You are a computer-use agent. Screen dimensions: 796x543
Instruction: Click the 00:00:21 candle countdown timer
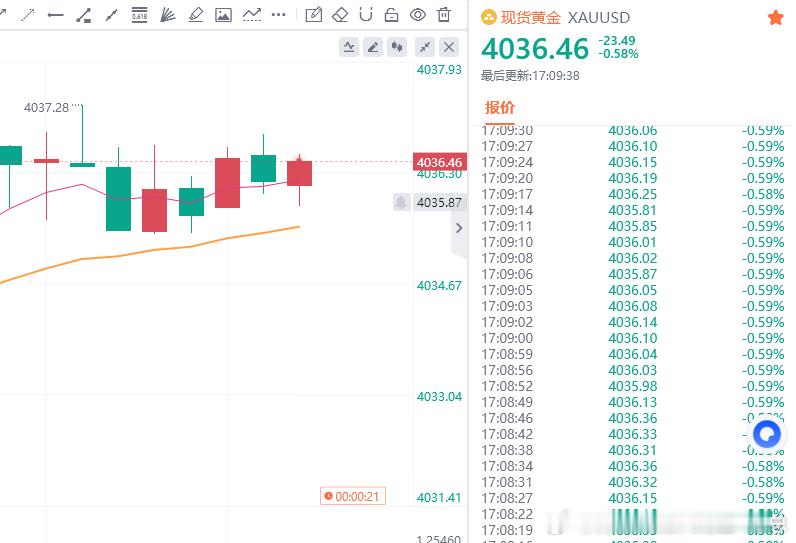point(353,496)
